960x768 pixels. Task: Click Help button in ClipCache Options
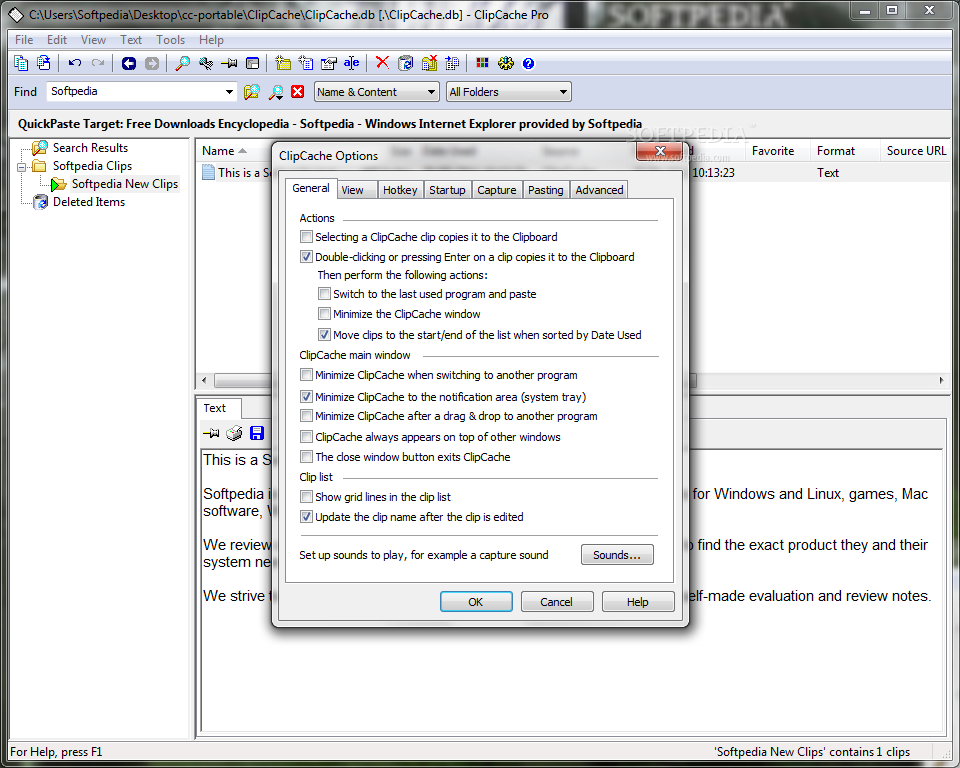click(637, 601)
